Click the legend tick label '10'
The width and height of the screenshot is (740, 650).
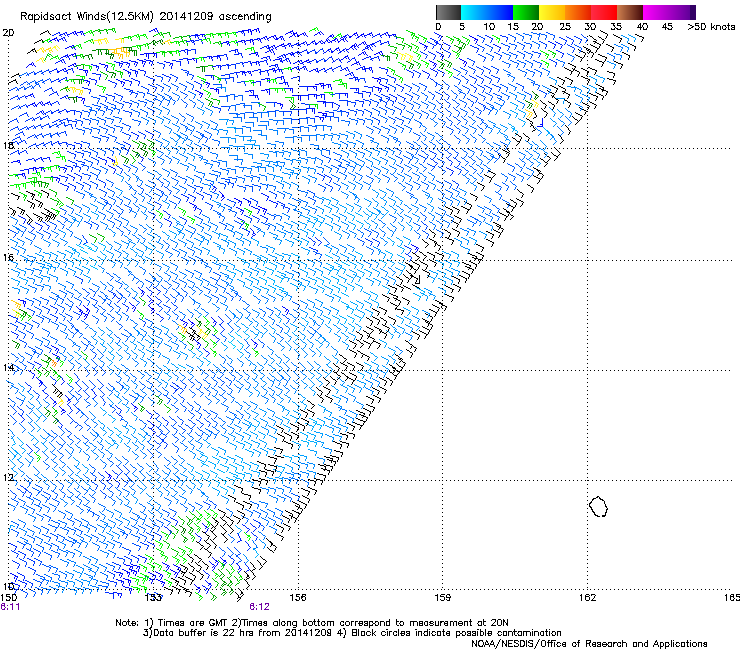point(489,27)
